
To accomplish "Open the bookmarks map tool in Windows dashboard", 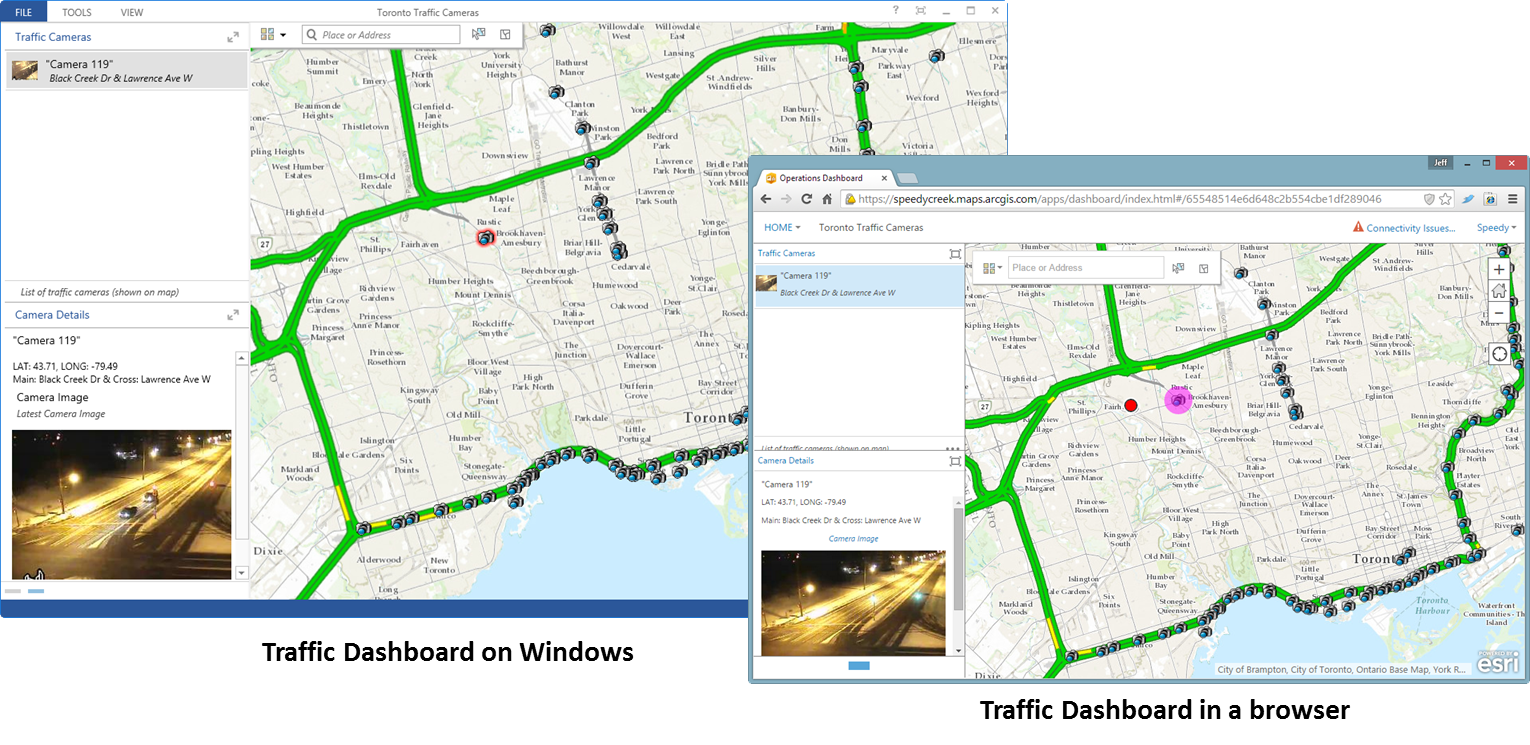I will 505,34.
